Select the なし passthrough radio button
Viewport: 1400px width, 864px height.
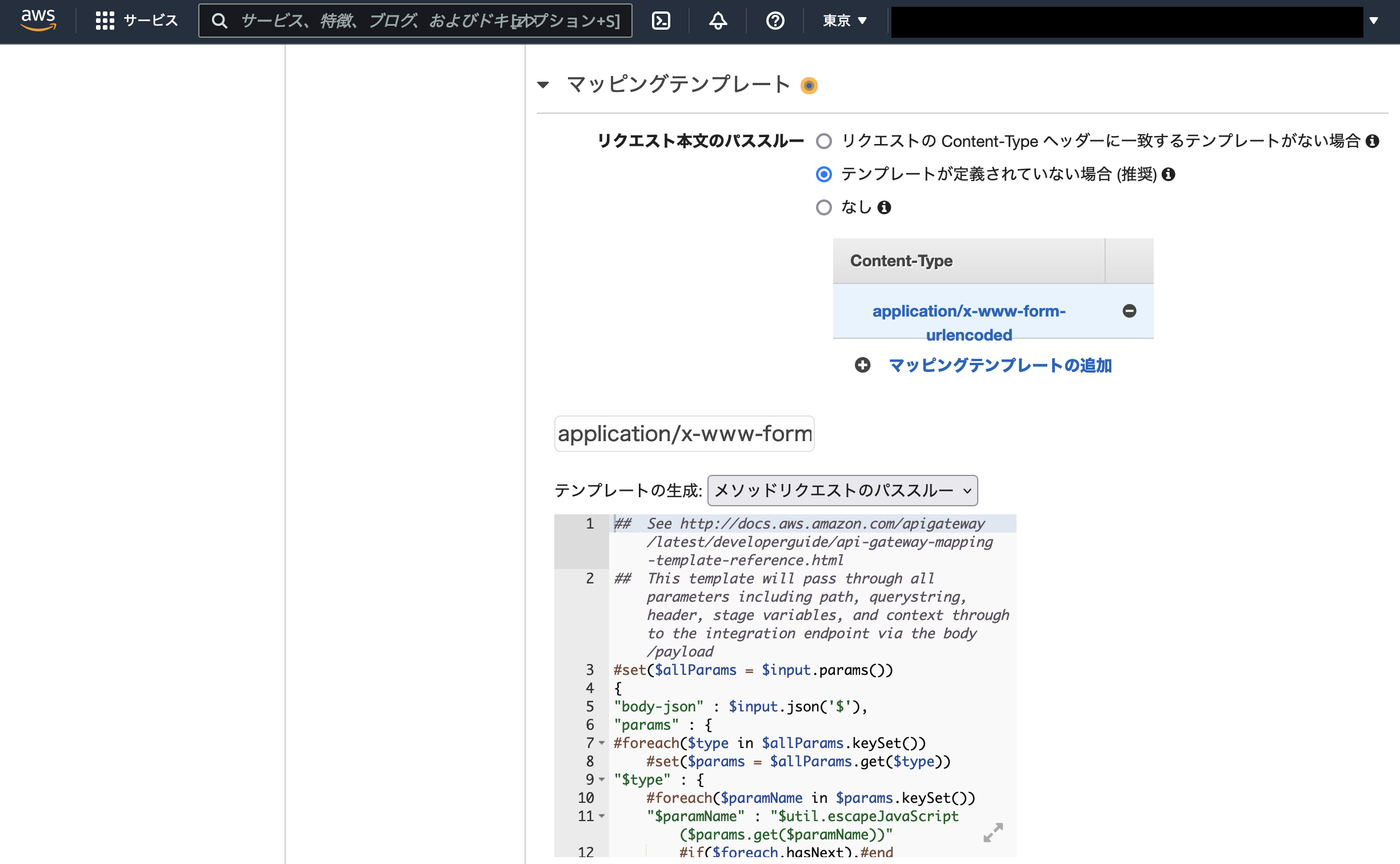[825, 207]
